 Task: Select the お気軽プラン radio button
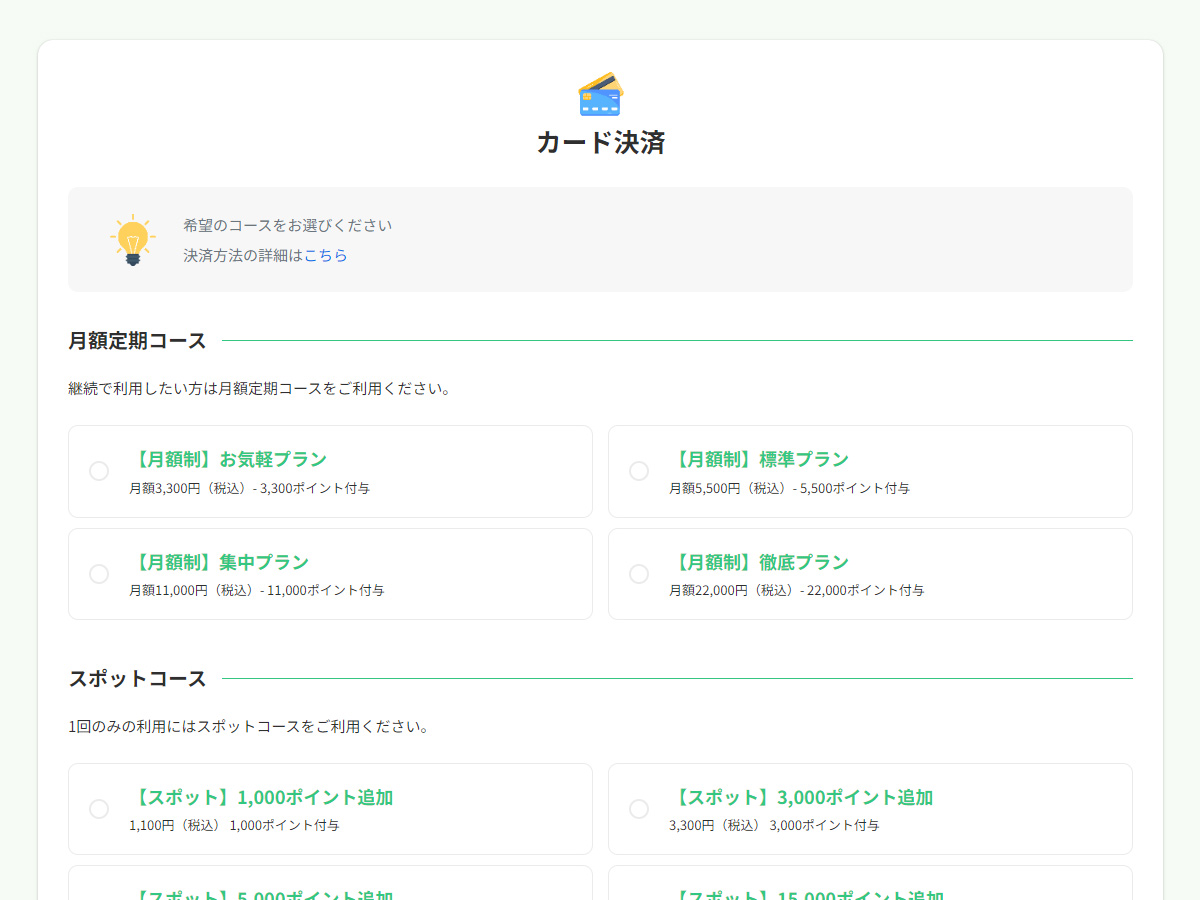point(98,471)
